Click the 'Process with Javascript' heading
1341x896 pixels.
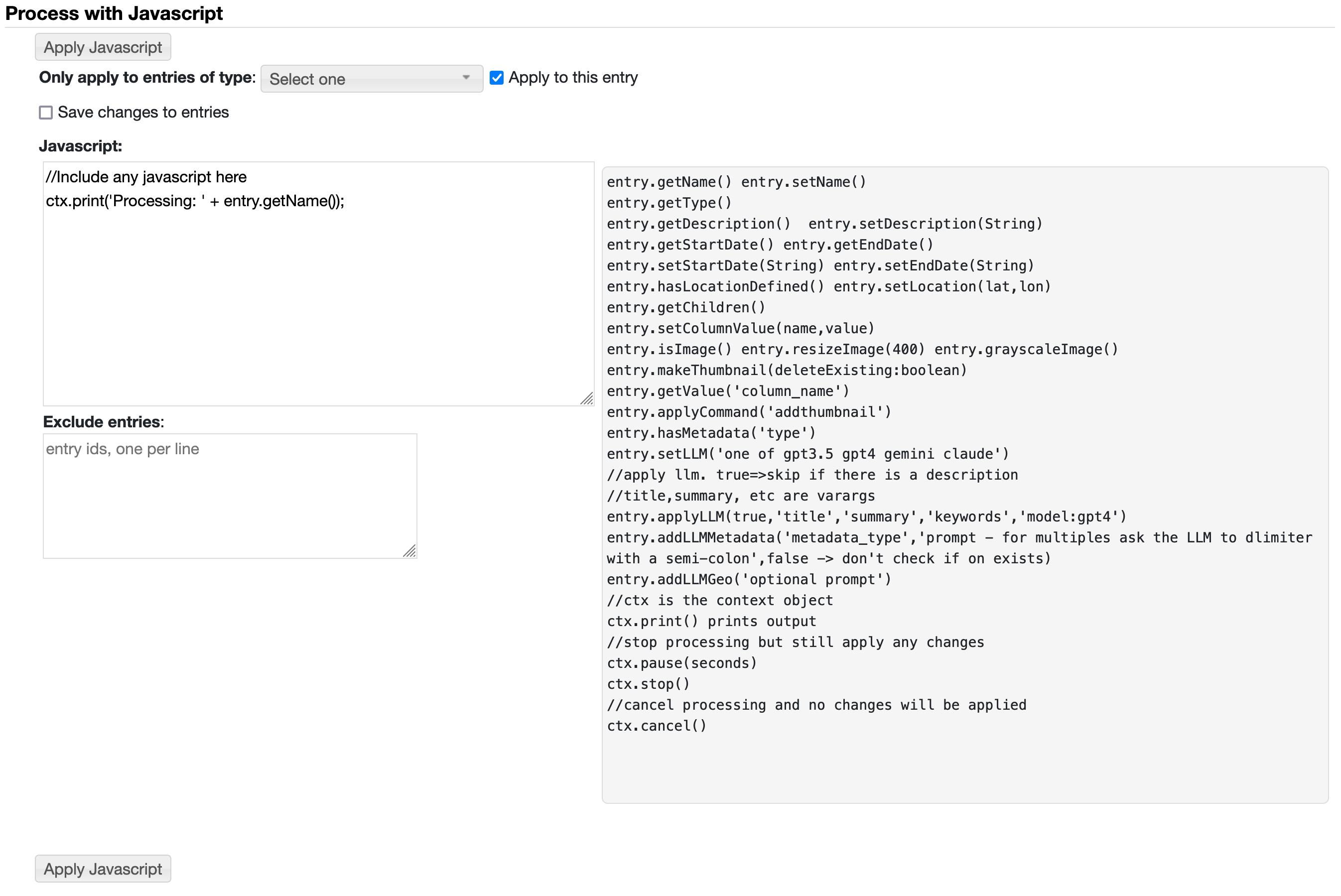click(114, 13)
